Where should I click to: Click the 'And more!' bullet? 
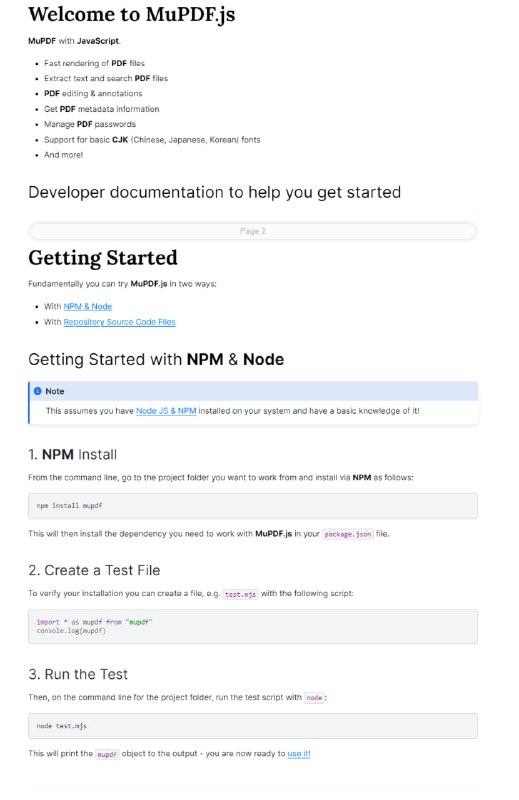point(63,155)
